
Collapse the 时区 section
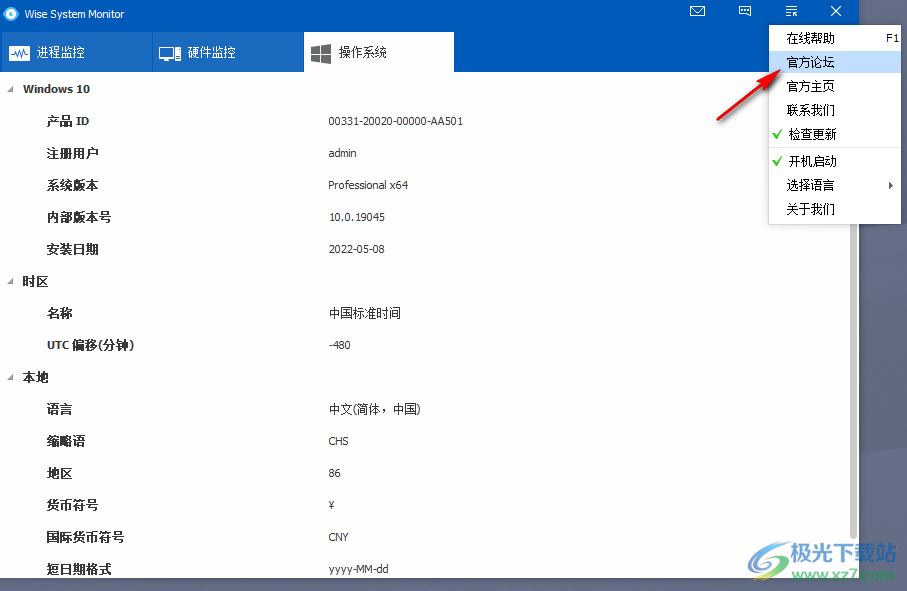click(x=10, y=282)
